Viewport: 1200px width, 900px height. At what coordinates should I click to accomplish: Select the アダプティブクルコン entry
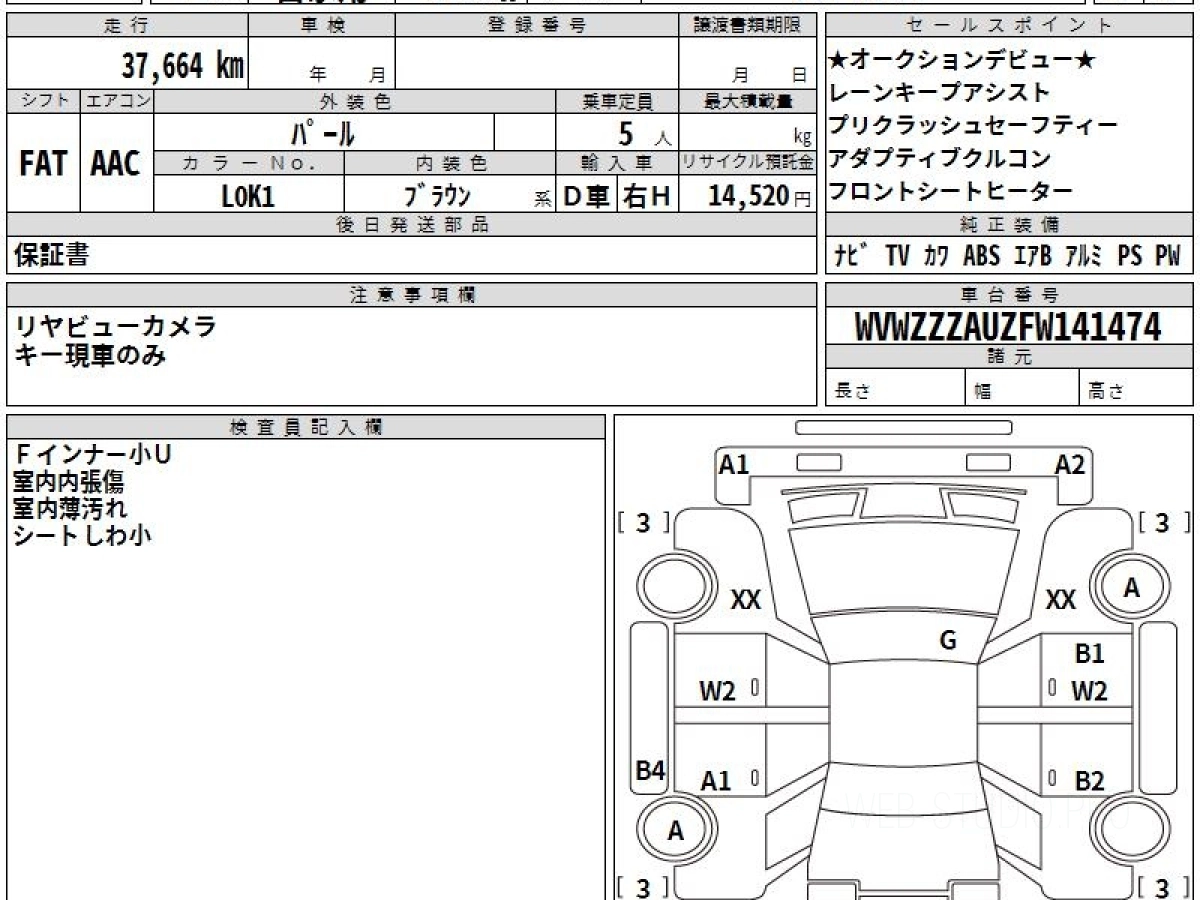[x=940, y=158]
